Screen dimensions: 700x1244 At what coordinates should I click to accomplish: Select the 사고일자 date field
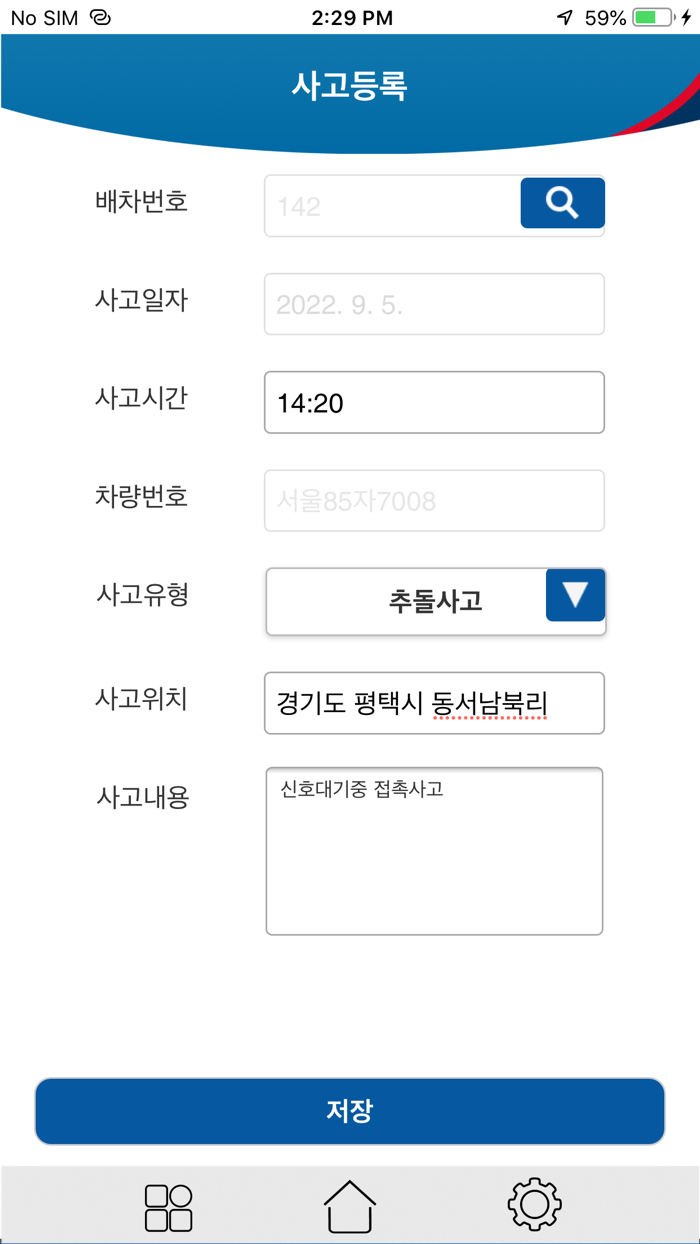pyautogui.click(x=434, y=304)
